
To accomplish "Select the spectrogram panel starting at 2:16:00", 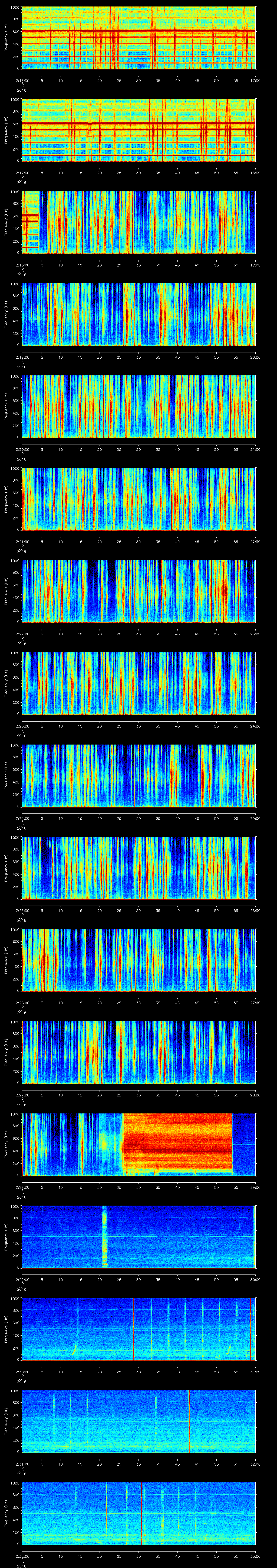I will coord(139,38).
